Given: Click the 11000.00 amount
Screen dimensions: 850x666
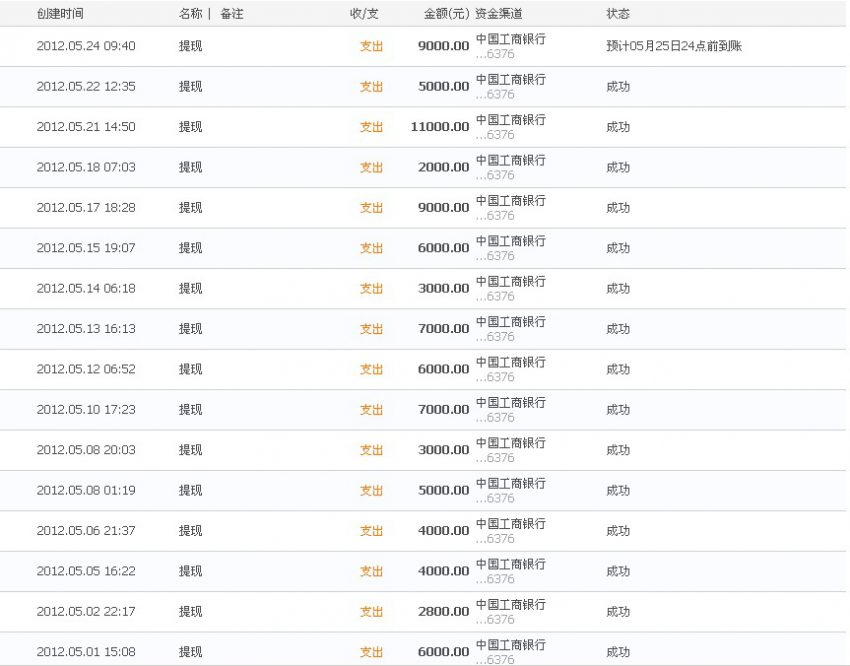Looking at the screenshot, I should pos(439,127).
